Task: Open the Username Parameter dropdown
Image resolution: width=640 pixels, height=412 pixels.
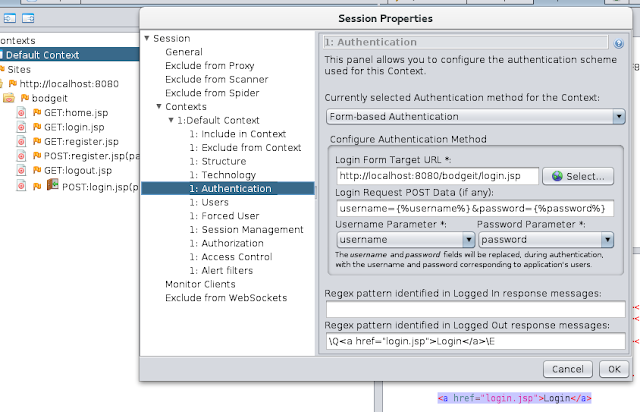Action: (467, 240)
